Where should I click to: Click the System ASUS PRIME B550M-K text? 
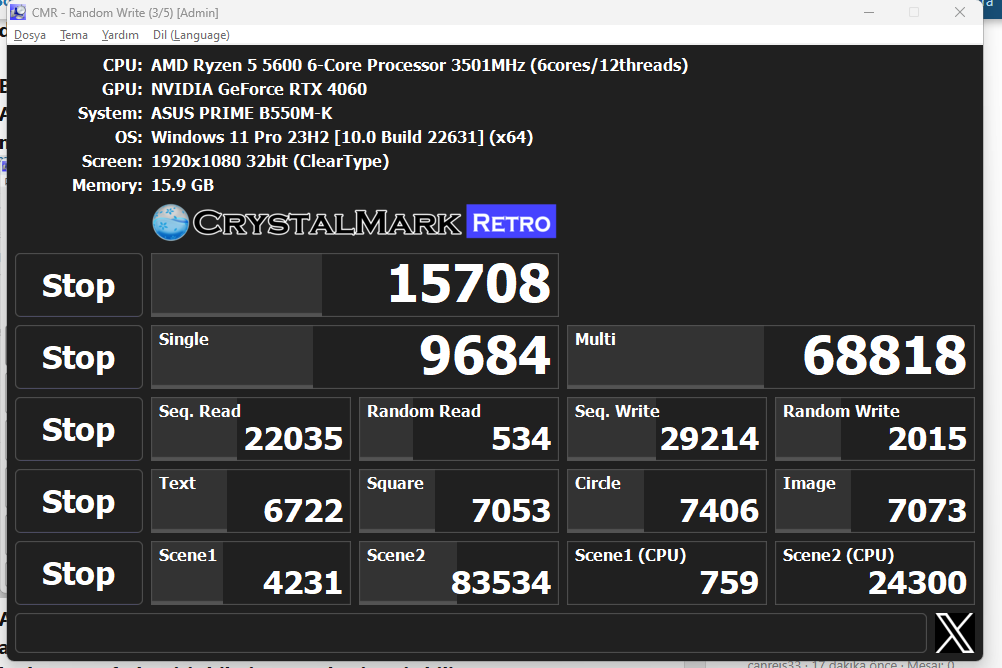242,113
